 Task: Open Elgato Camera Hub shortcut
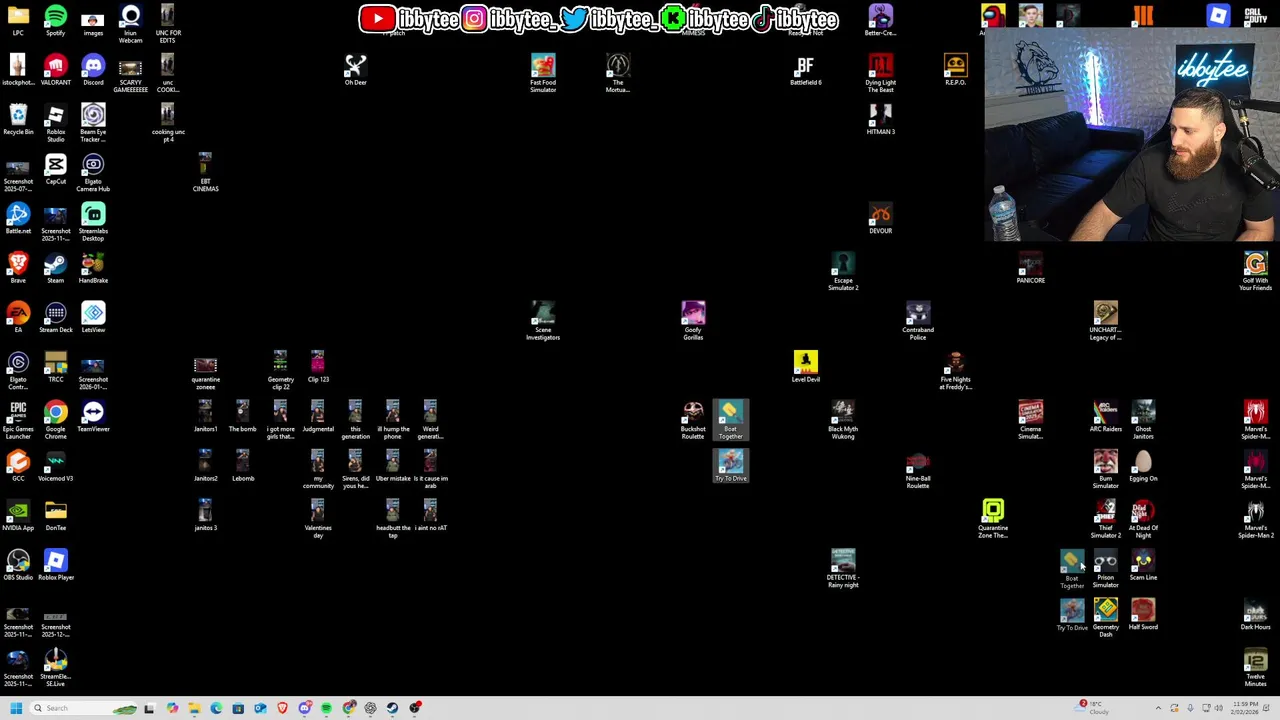coord(93,173)
